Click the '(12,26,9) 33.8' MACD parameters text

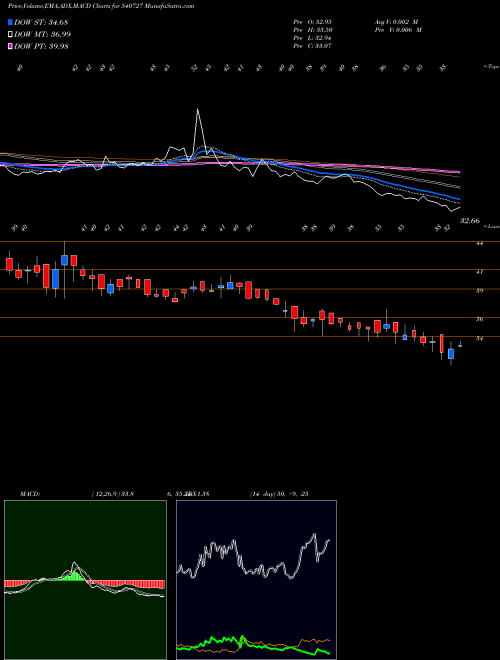click(x=112, y=494)
